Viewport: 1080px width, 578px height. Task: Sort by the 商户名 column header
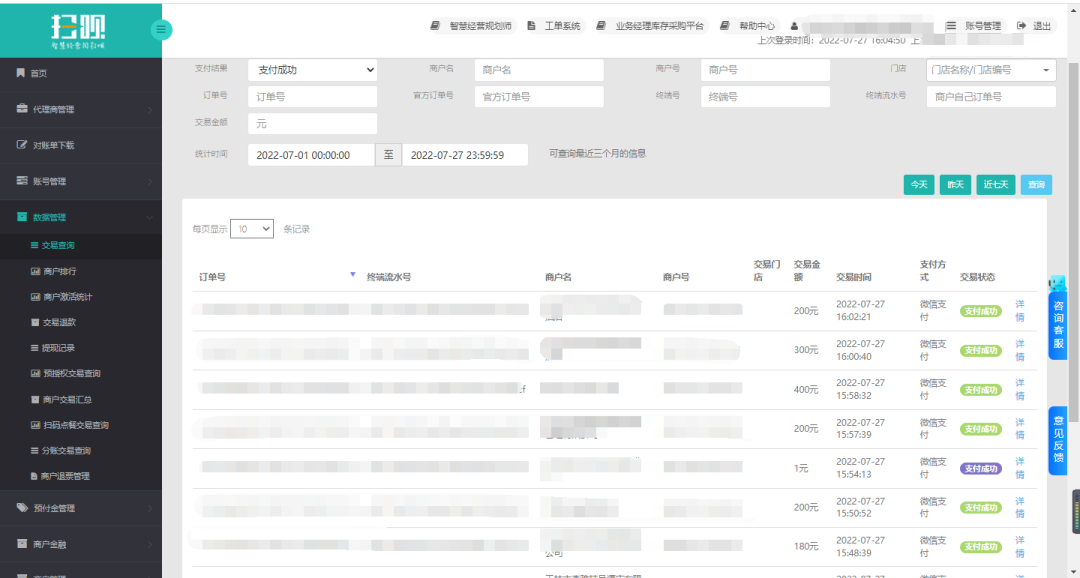559,278
